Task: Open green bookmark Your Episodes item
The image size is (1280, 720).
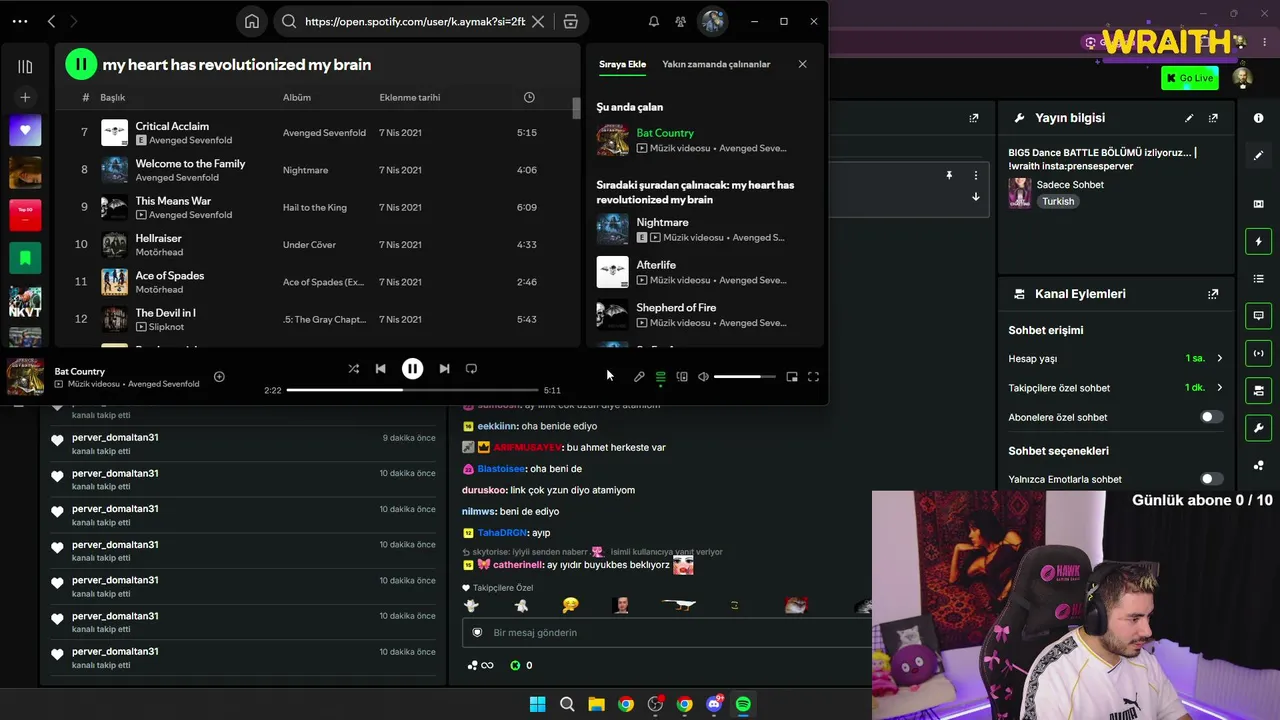Action: pos(25,258)
